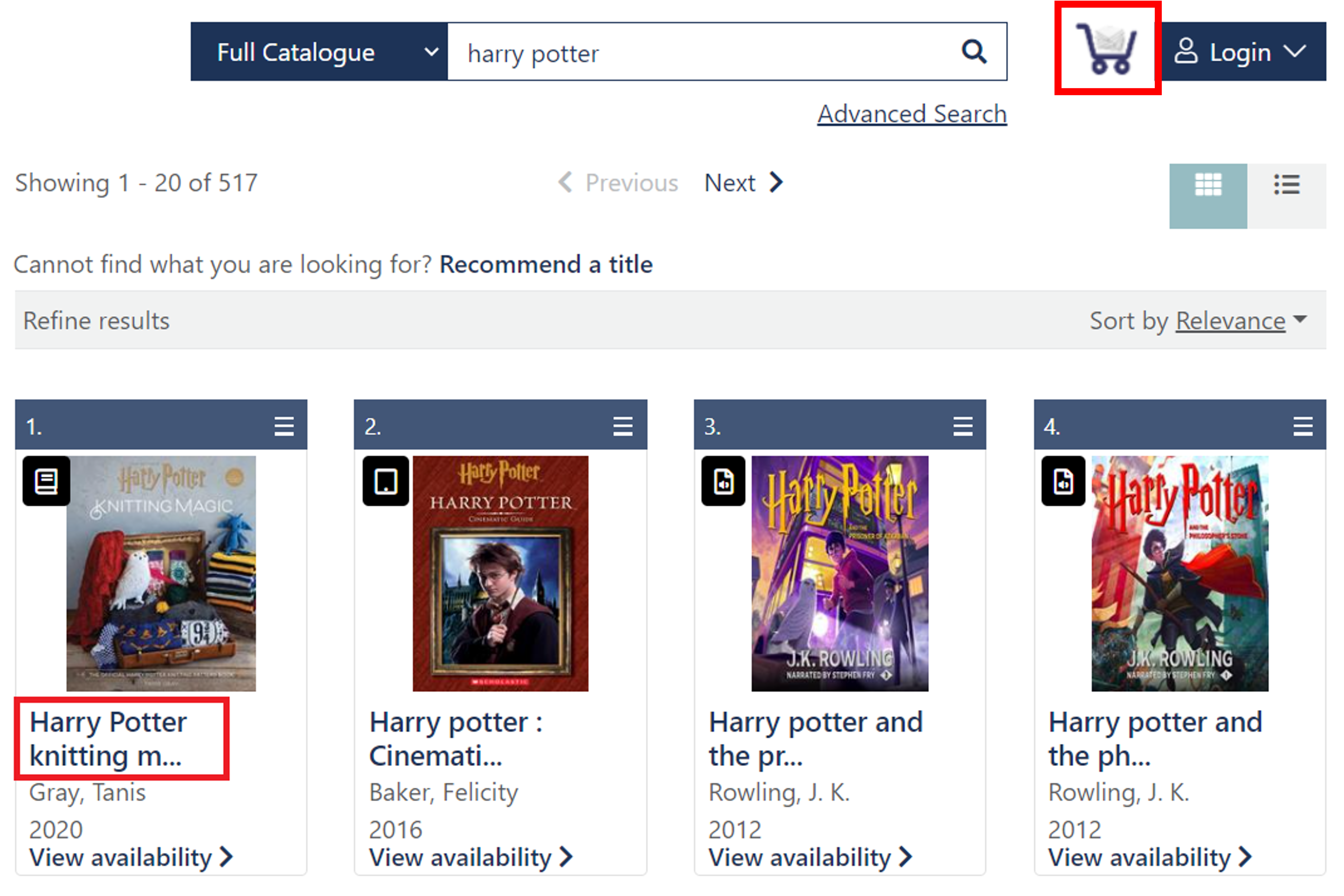Image resolution: width=1344 pixels, height=896 pixels.
Task: Open hamburger menu on result 4
Action: pyautogui.click(x=1302, y=426)
